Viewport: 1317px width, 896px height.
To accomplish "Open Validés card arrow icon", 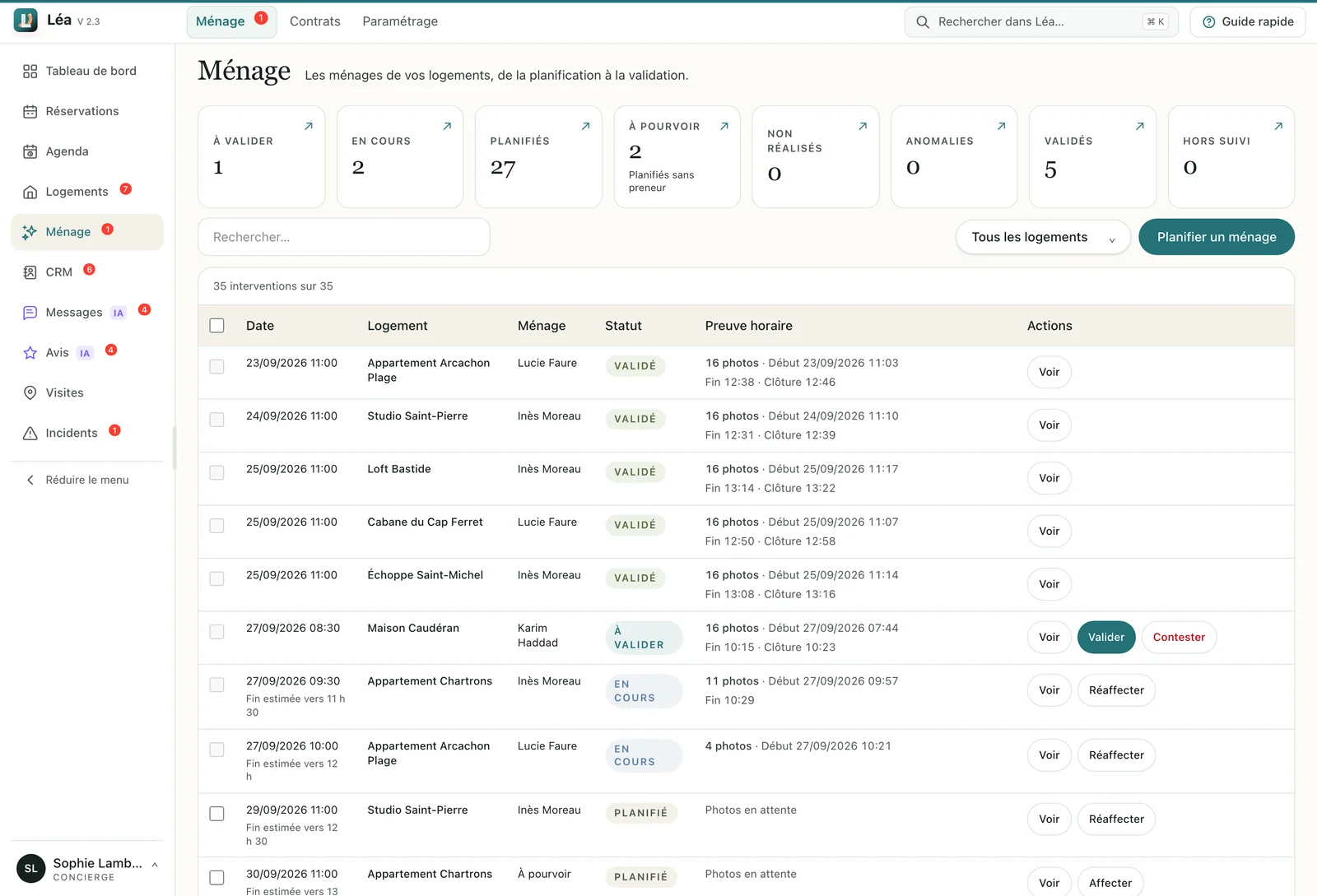I will coord(1140,126).
